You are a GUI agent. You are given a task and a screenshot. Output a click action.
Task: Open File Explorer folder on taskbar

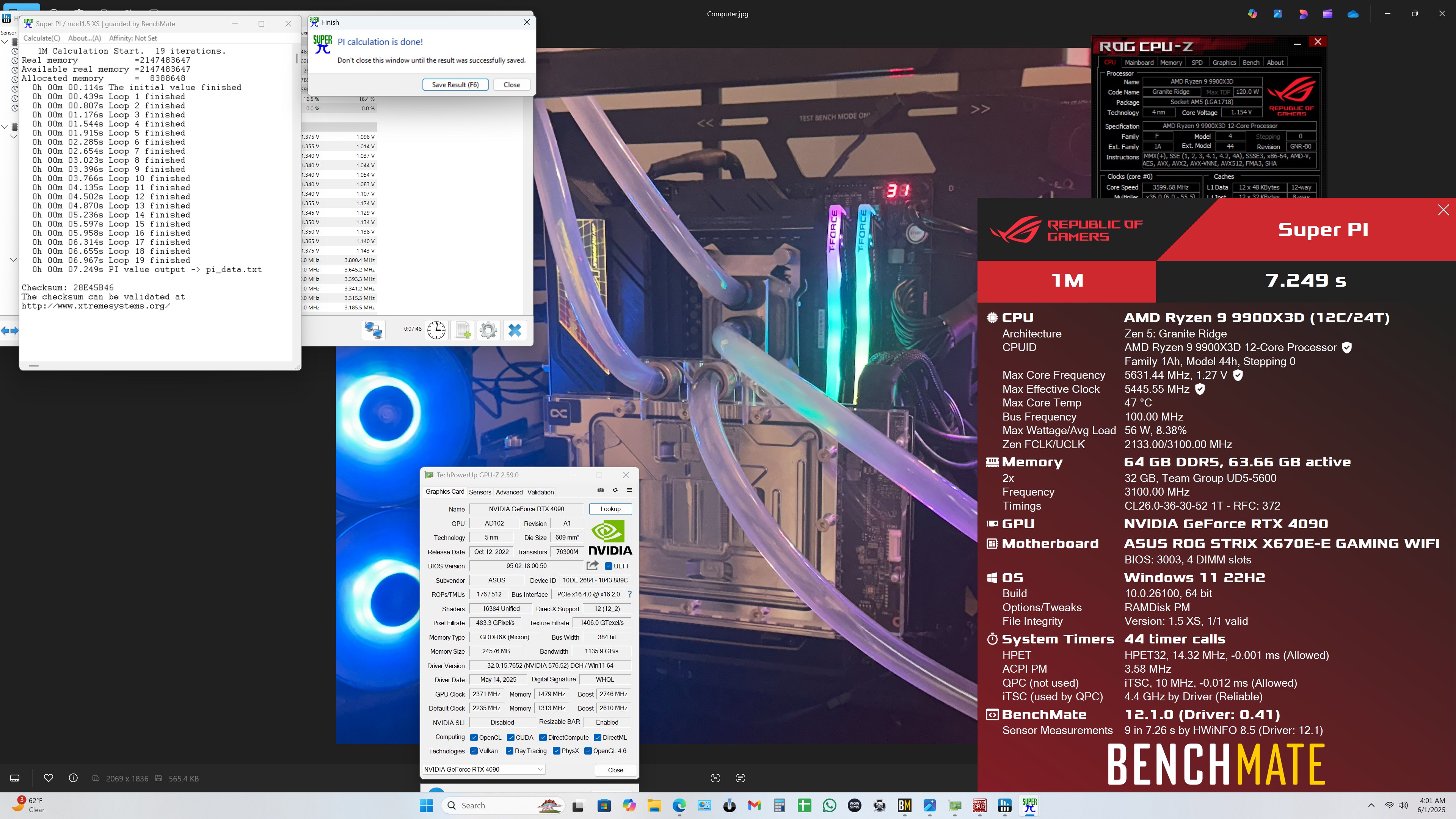tap(654, 805)
